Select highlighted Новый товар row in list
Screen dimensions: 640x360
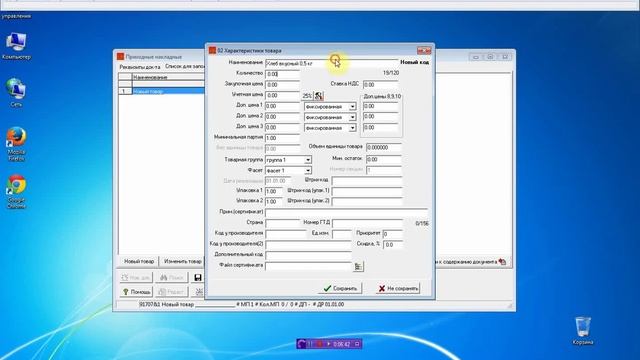pyautogui.click(x=168, y=91)
